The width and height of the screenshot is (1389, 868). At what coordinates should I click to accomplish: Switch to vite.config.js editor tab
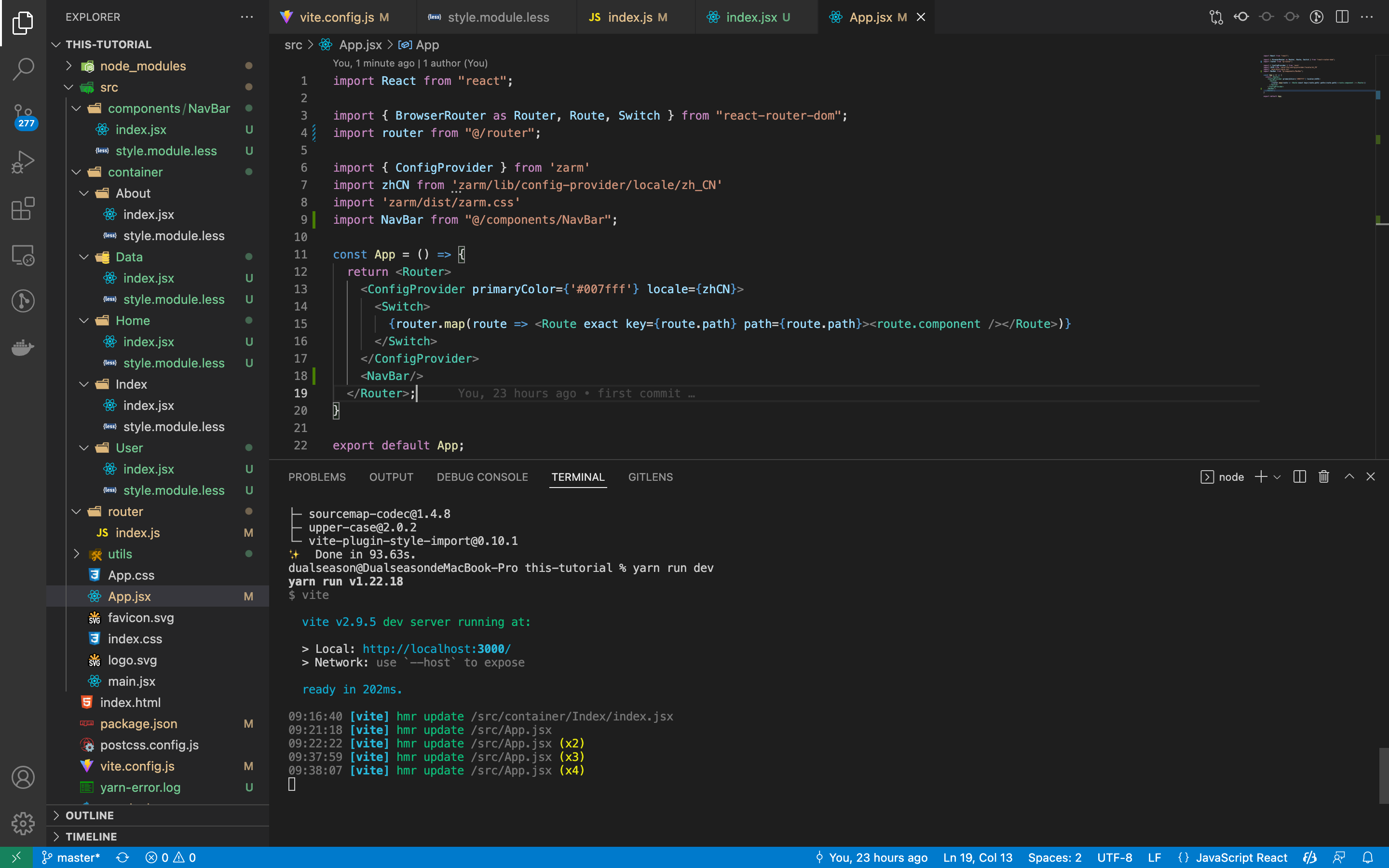pos(342,17)
